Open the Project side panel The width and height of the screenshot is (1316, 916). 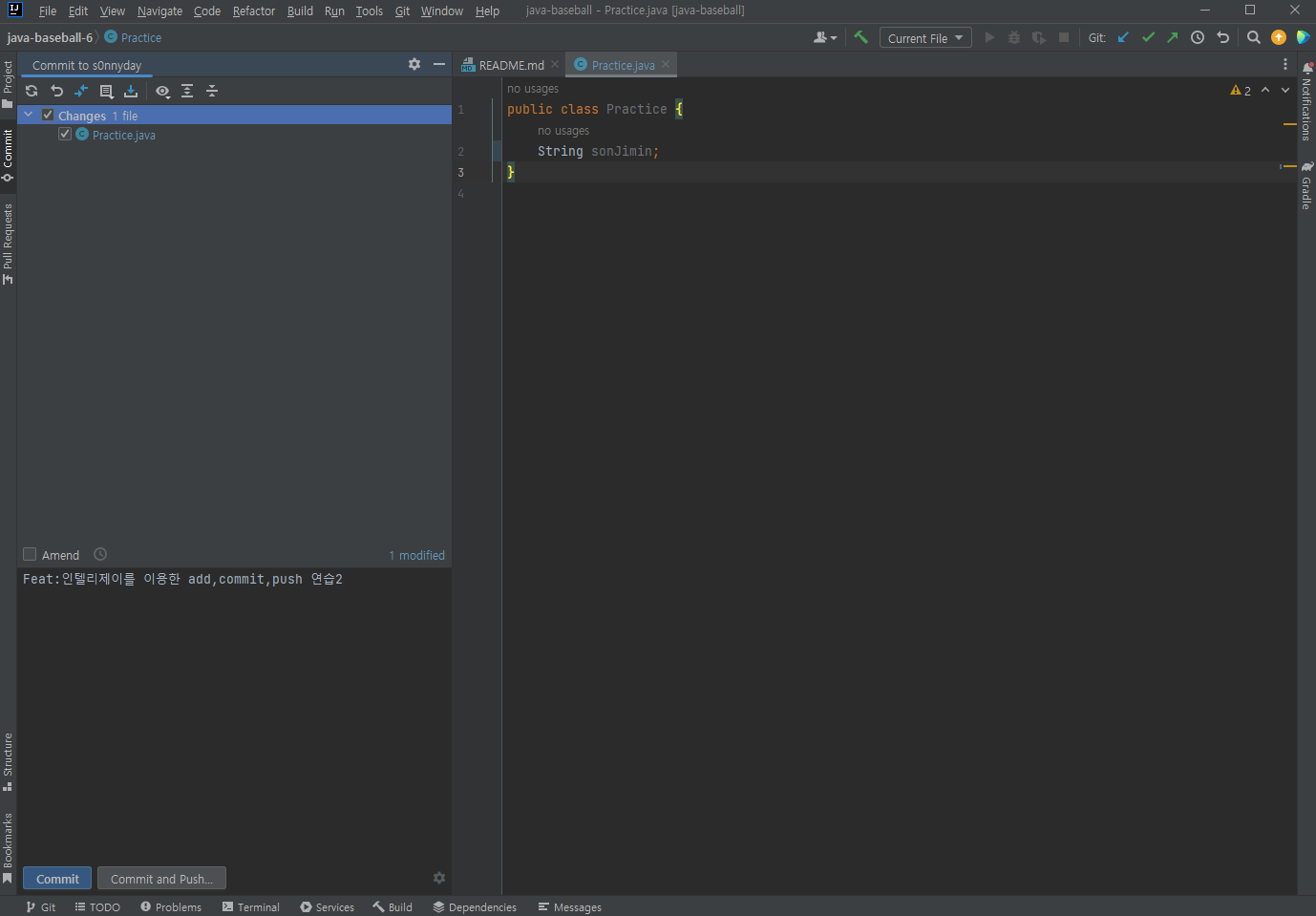tap(8, 84)
